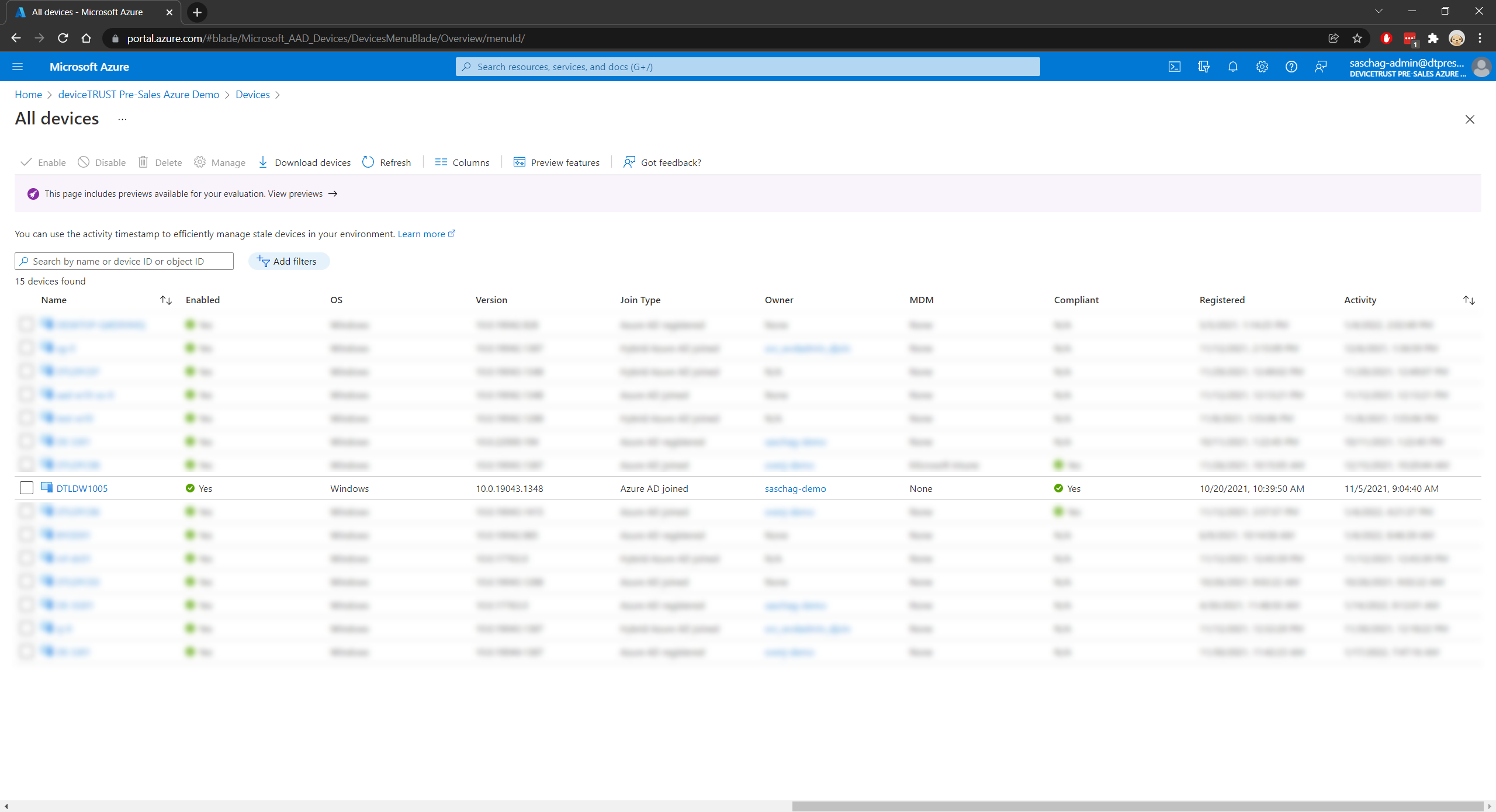1496x812 pixels.
Task: Switch to the All devices browser tab
Action: point(88,12)
